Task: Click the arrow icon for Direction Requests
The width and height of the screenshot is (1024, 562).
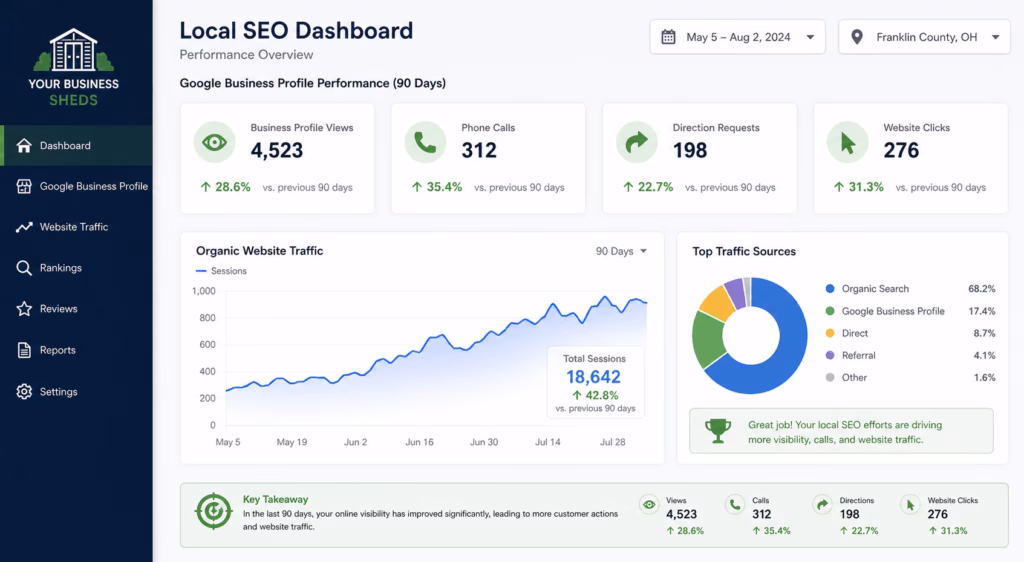Action: (x=637, y=142)
